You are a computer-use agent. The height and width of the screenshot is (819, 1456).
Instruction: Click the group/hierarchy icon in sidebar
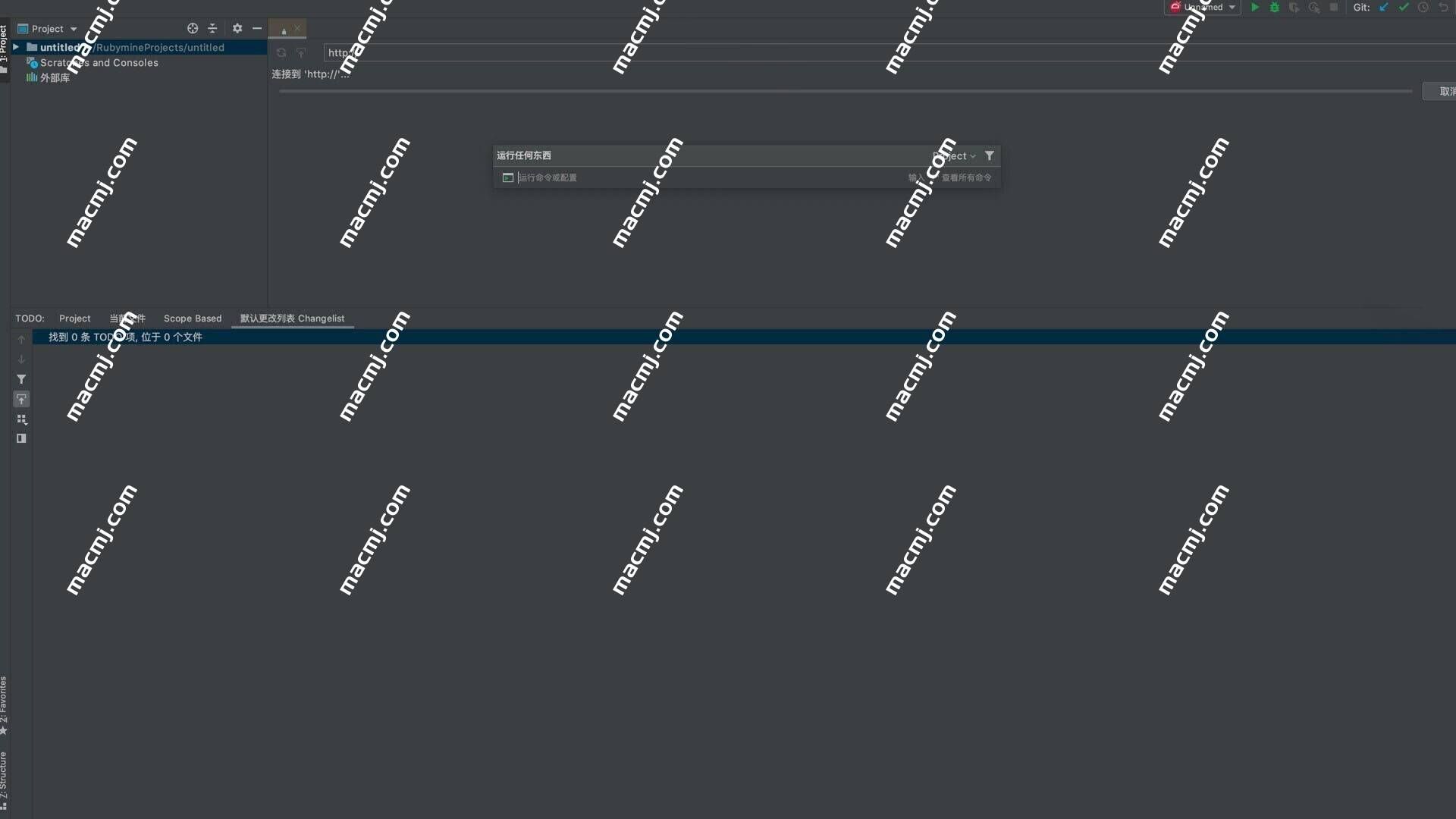pyautogui.click(x=21, y=419)
